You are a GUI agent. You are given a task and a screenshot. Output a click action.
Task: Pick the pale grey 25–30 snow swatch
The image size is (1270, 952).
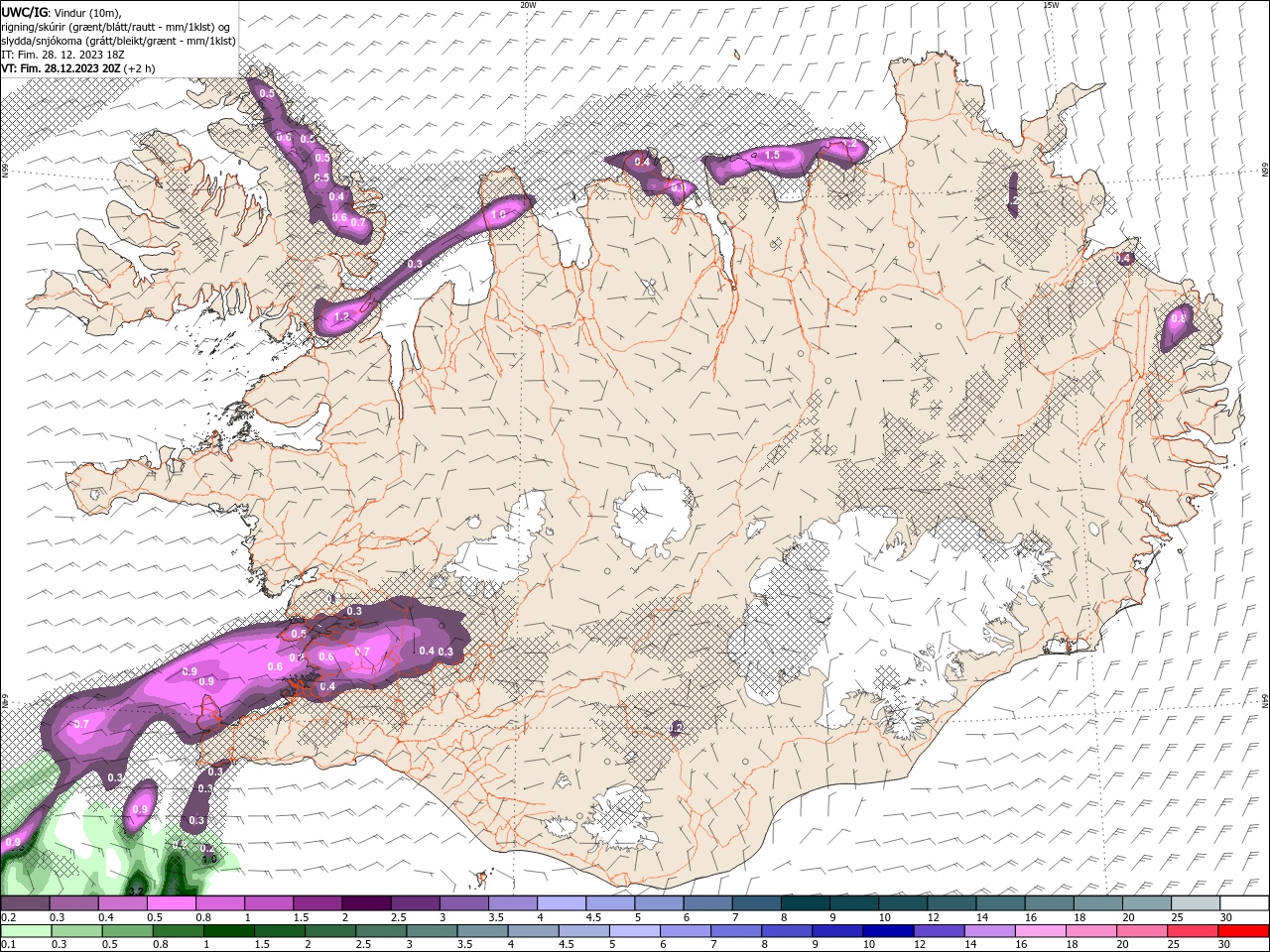(1194, 903)
